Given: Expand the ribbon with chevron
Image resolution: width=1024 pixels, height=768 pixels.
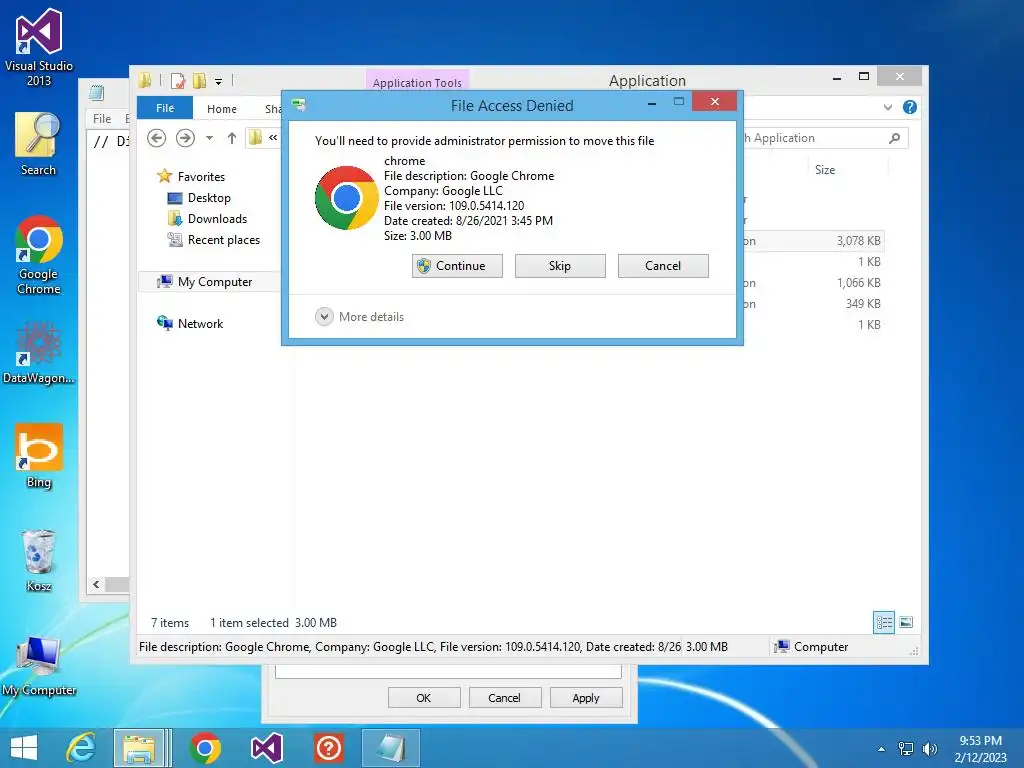Looking at the screenshot, I should pyautogui.click(x=888, y=107).
